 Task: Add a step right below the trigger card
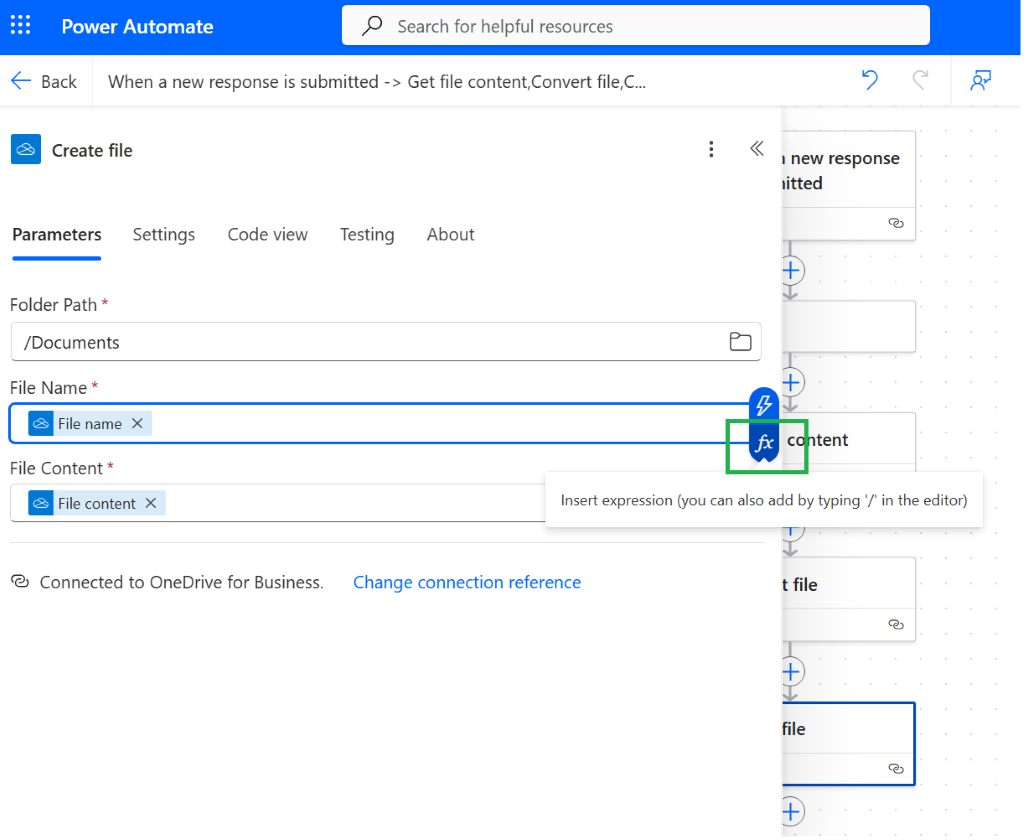(x=791, y=270)
